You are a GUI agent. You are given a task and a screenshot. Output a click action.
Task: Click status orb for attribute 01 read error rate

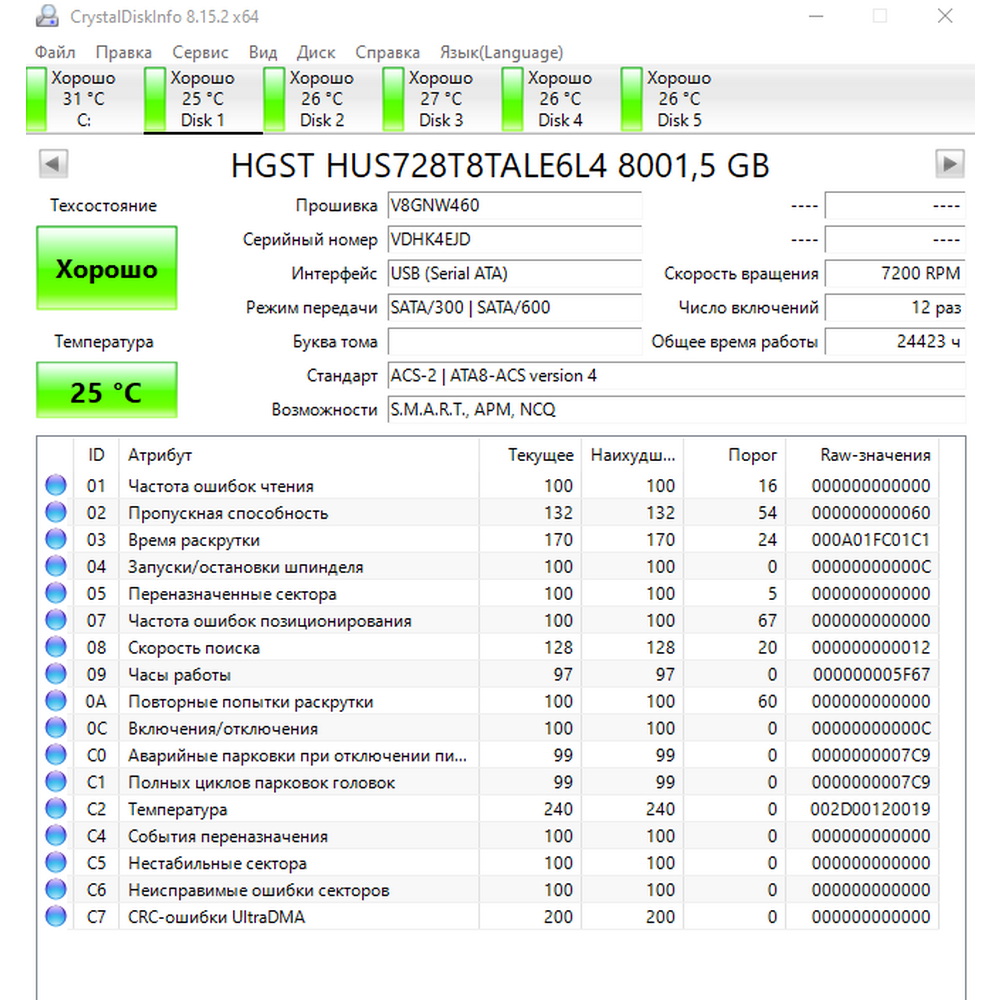(56, 485)
